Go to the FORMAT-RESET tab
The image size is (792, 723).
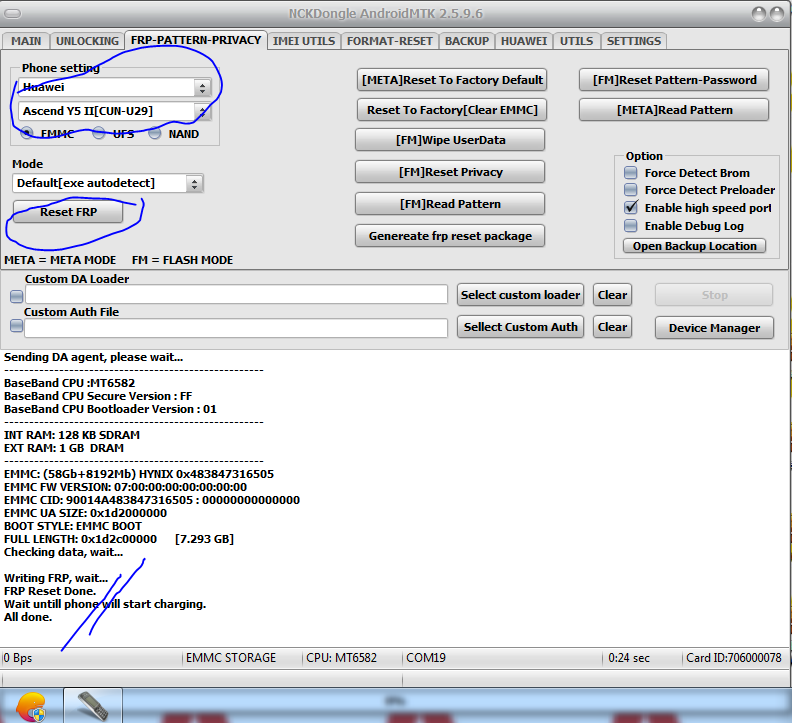[389, 41]
